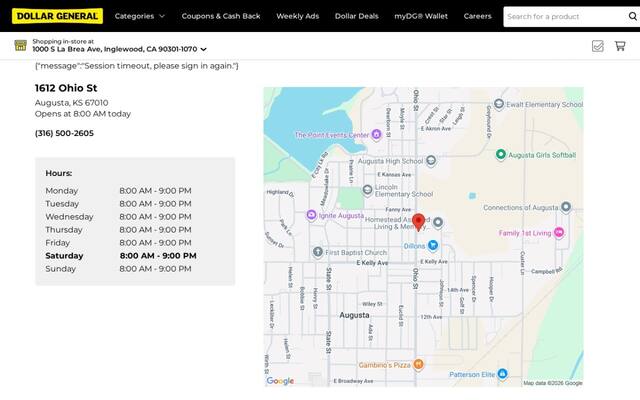Screen dimensions: 640x400
Task: Click 'Opens at 8:00 AM today' text
Action: tap(83, 114)
